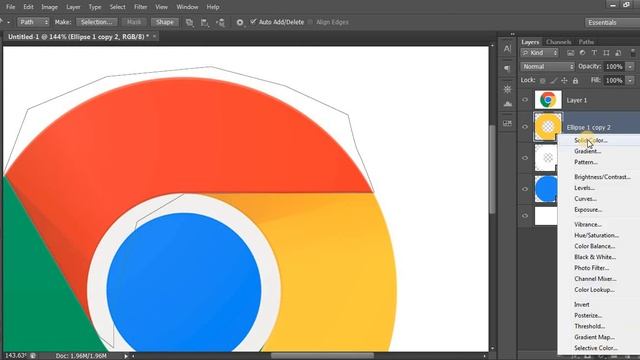Click the status bar document info icon

click(33, 356)
